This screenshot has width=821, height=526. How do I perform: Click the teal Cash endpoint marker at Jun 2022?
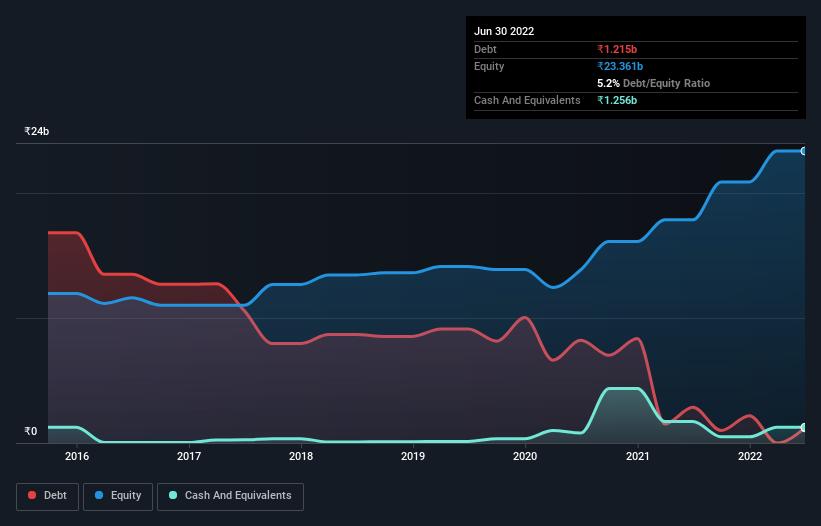tap(804, 428)
